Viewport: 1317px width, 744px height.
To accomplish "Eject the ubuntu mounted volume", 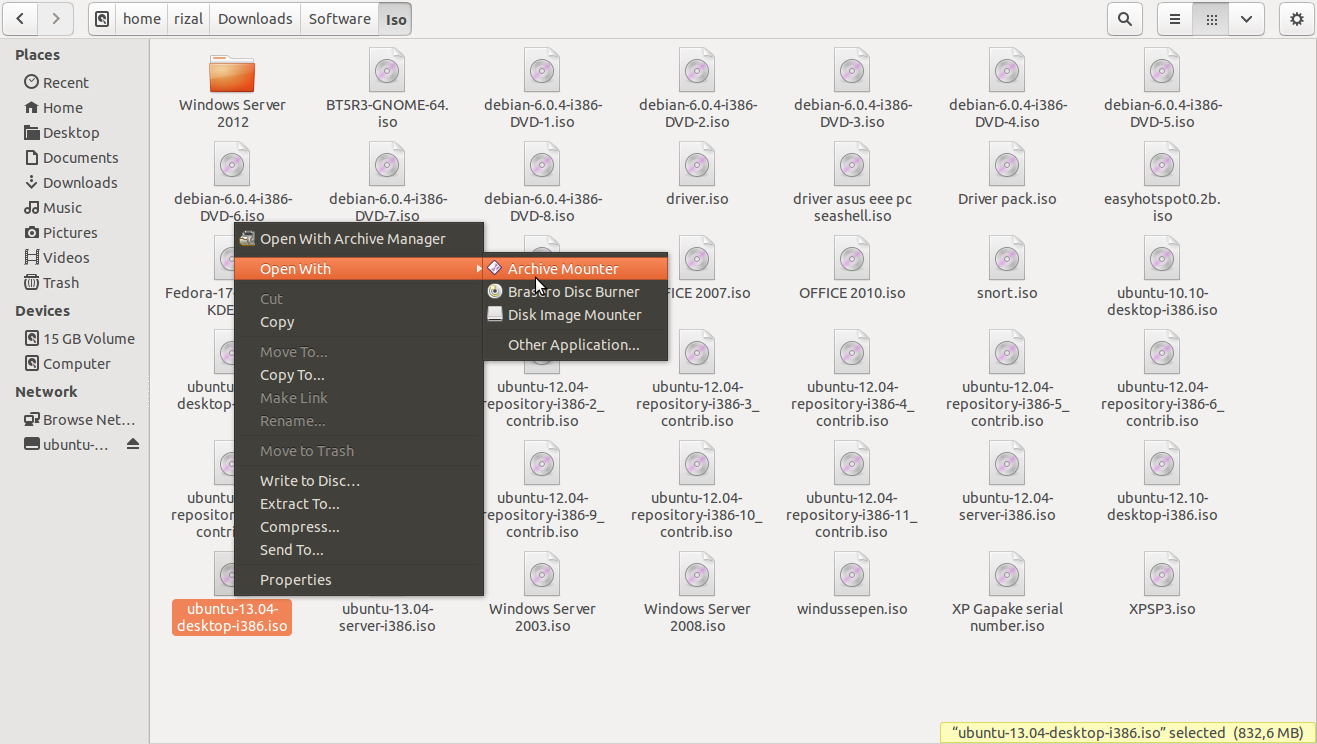I will coord(133,444).
